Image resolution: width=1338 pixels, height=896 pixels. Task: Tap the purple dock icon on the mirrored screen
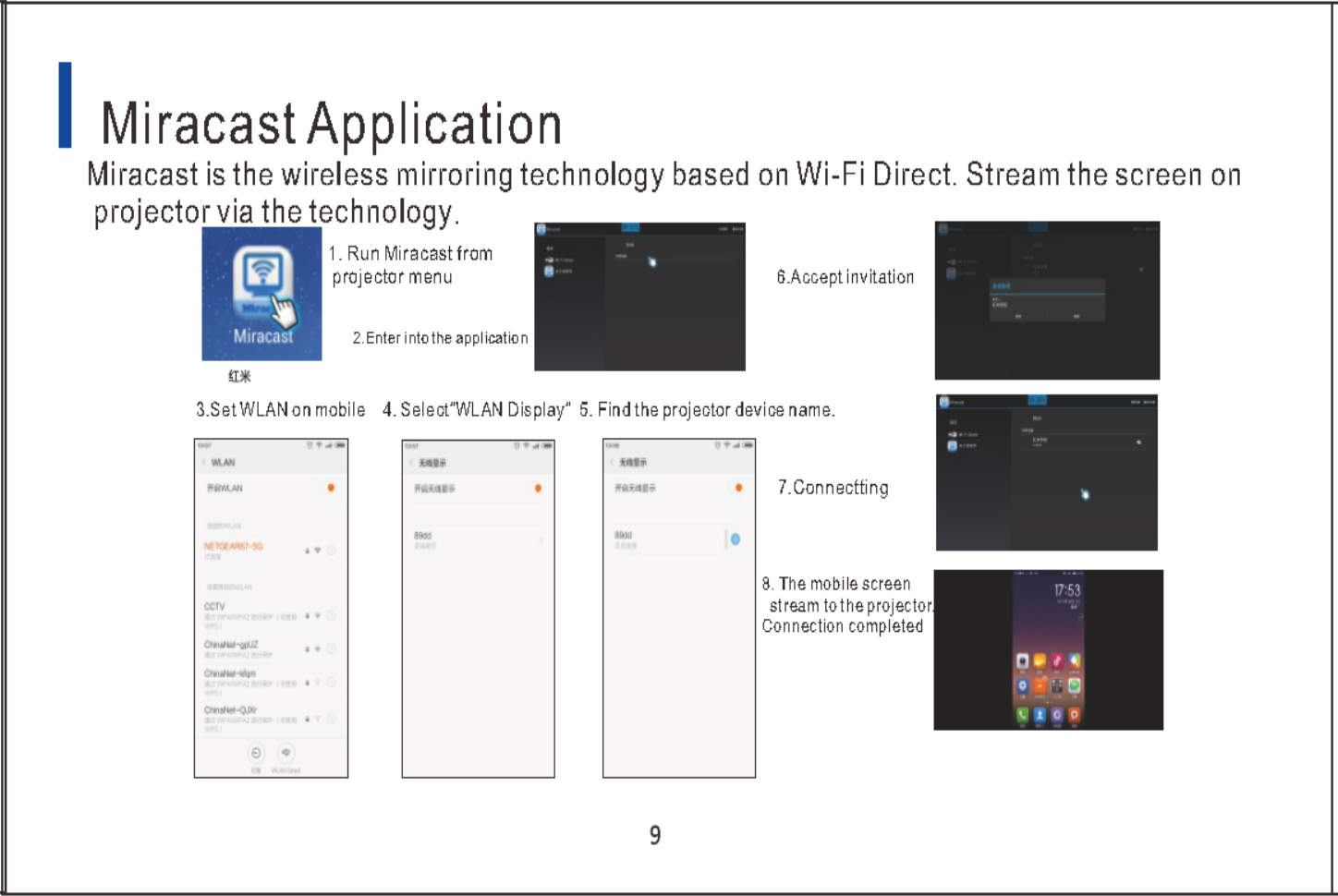[1057, 714]
